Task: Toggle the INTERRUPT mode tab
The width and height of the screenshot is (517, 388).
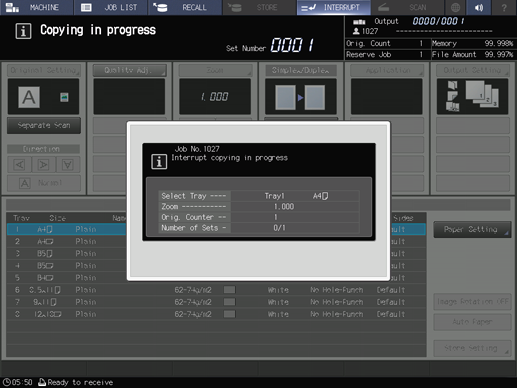Action: [x=333, y=7]
